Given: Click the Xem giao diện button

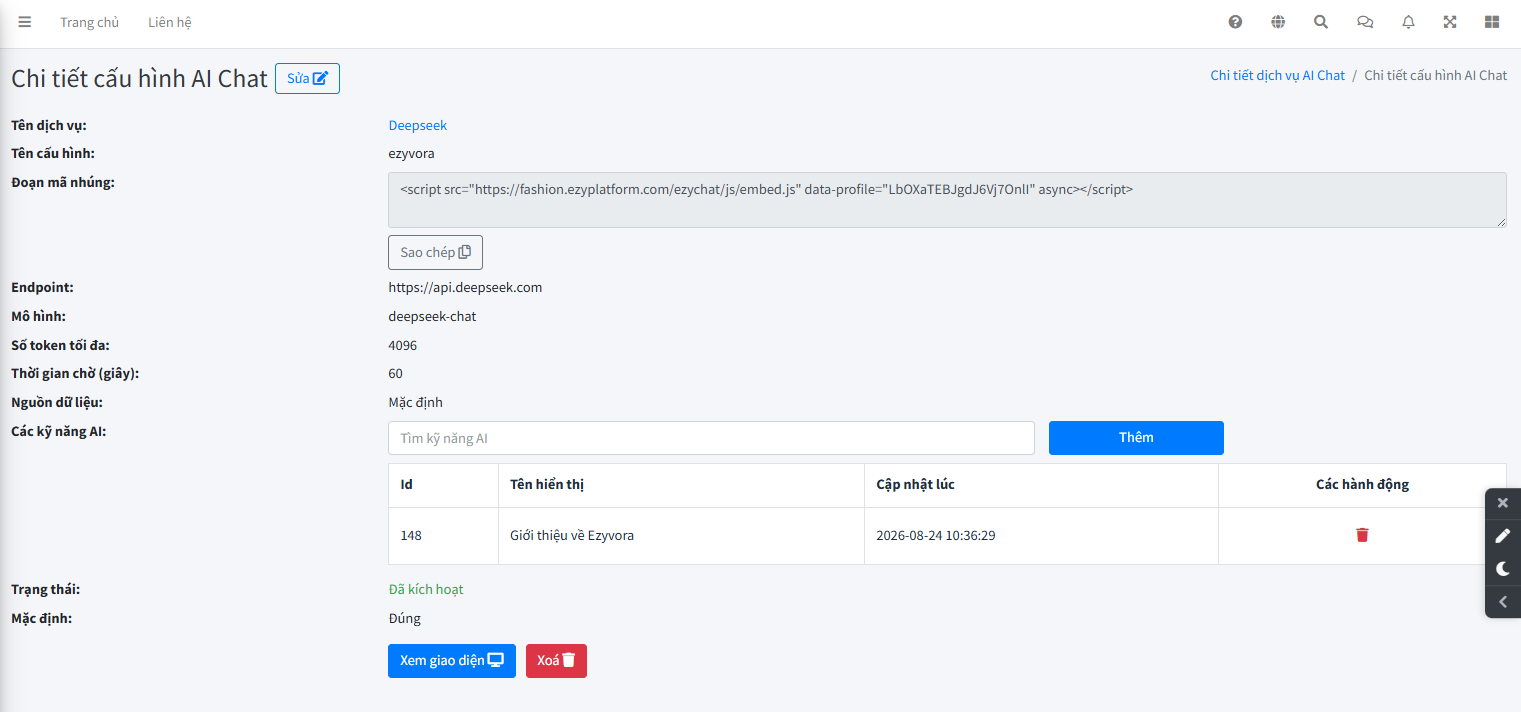Looking at the screenshot, I should [451, 661].
